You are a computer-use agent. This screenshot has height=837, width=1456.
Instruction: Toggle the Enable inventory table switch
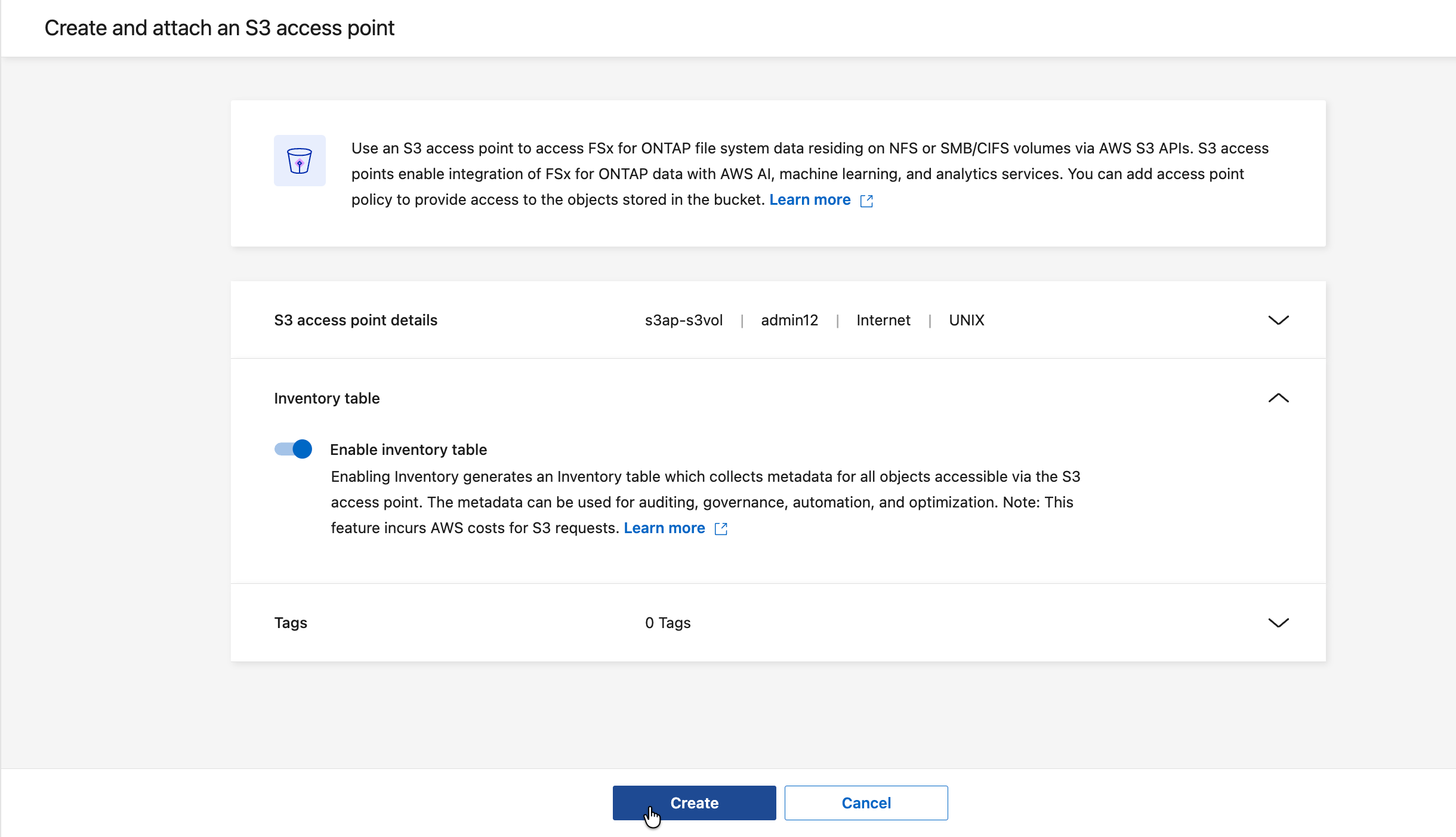point(293,449)
